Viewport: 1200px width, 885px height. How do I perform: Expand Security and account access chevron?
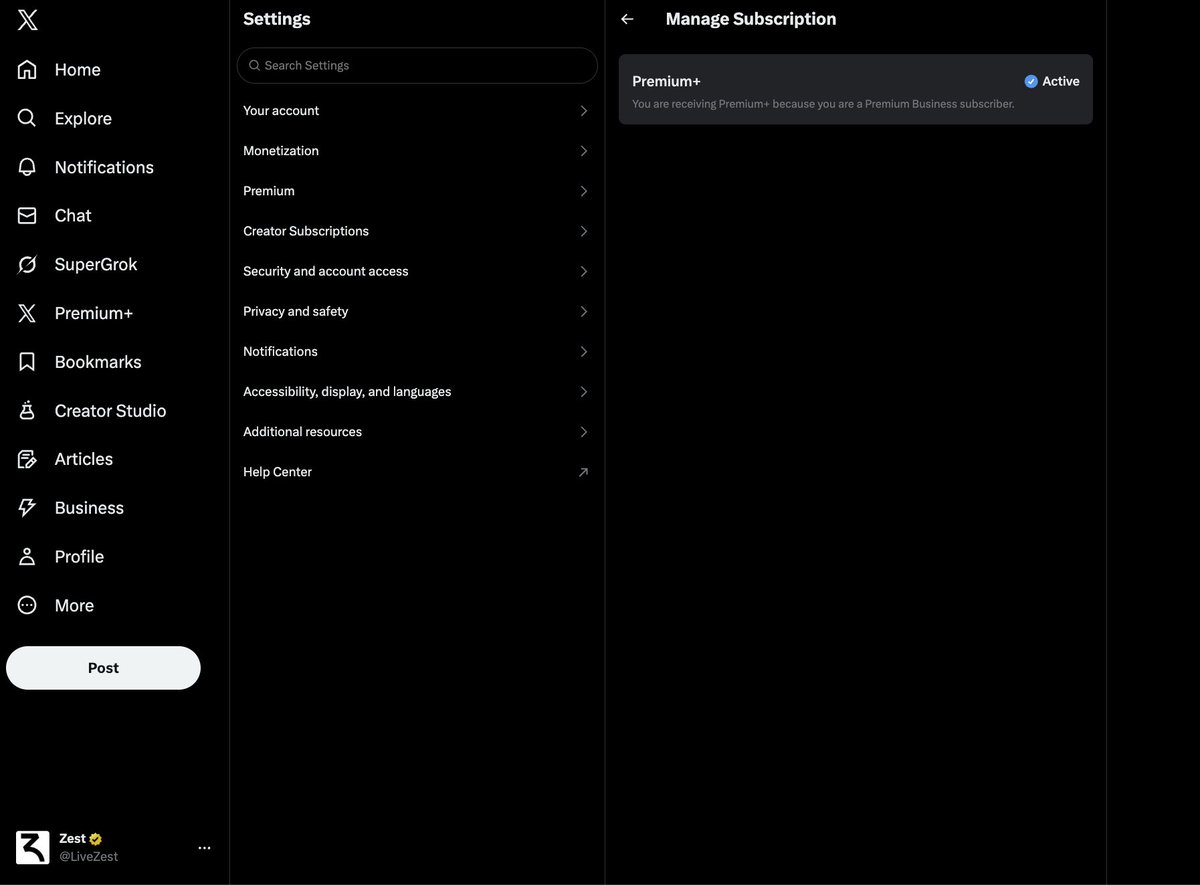(x=584, y=271)
